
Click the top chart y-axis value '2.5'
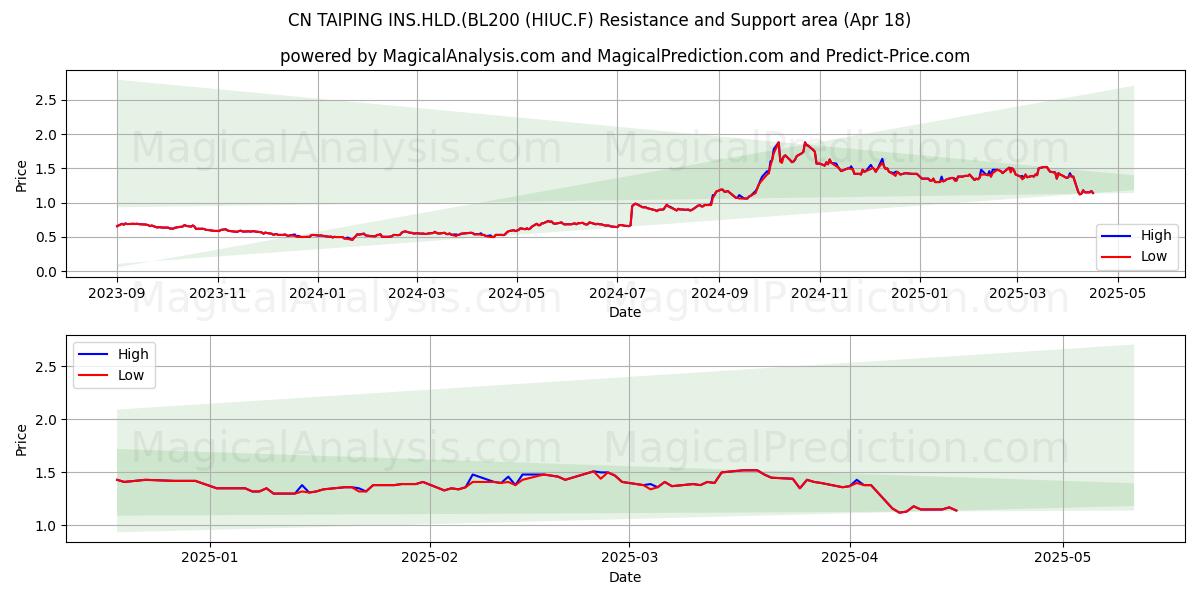[x=47, y=100]
